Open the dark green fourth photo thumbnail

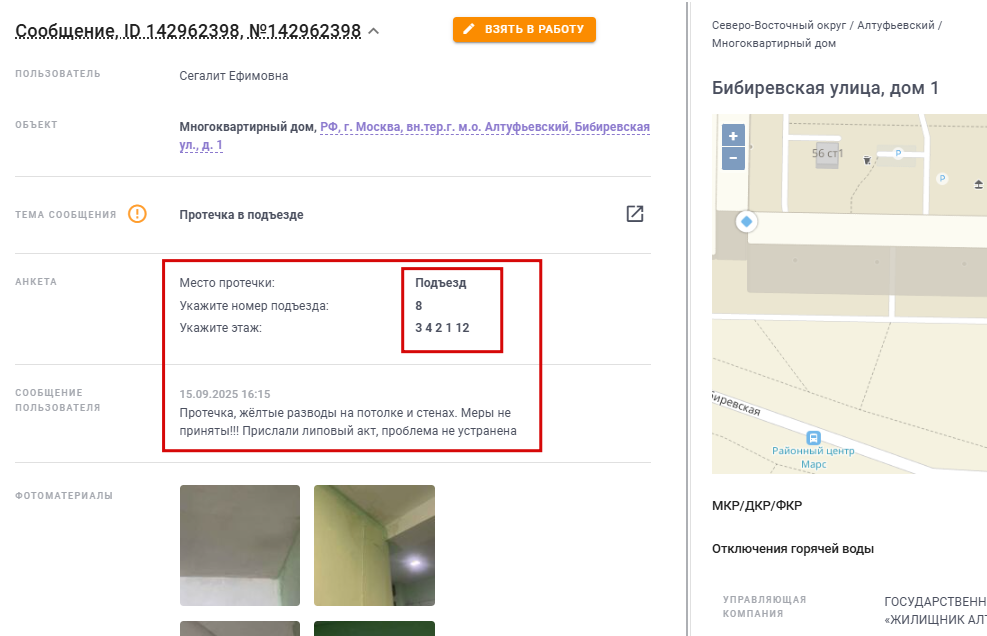[x=375, y=628]
